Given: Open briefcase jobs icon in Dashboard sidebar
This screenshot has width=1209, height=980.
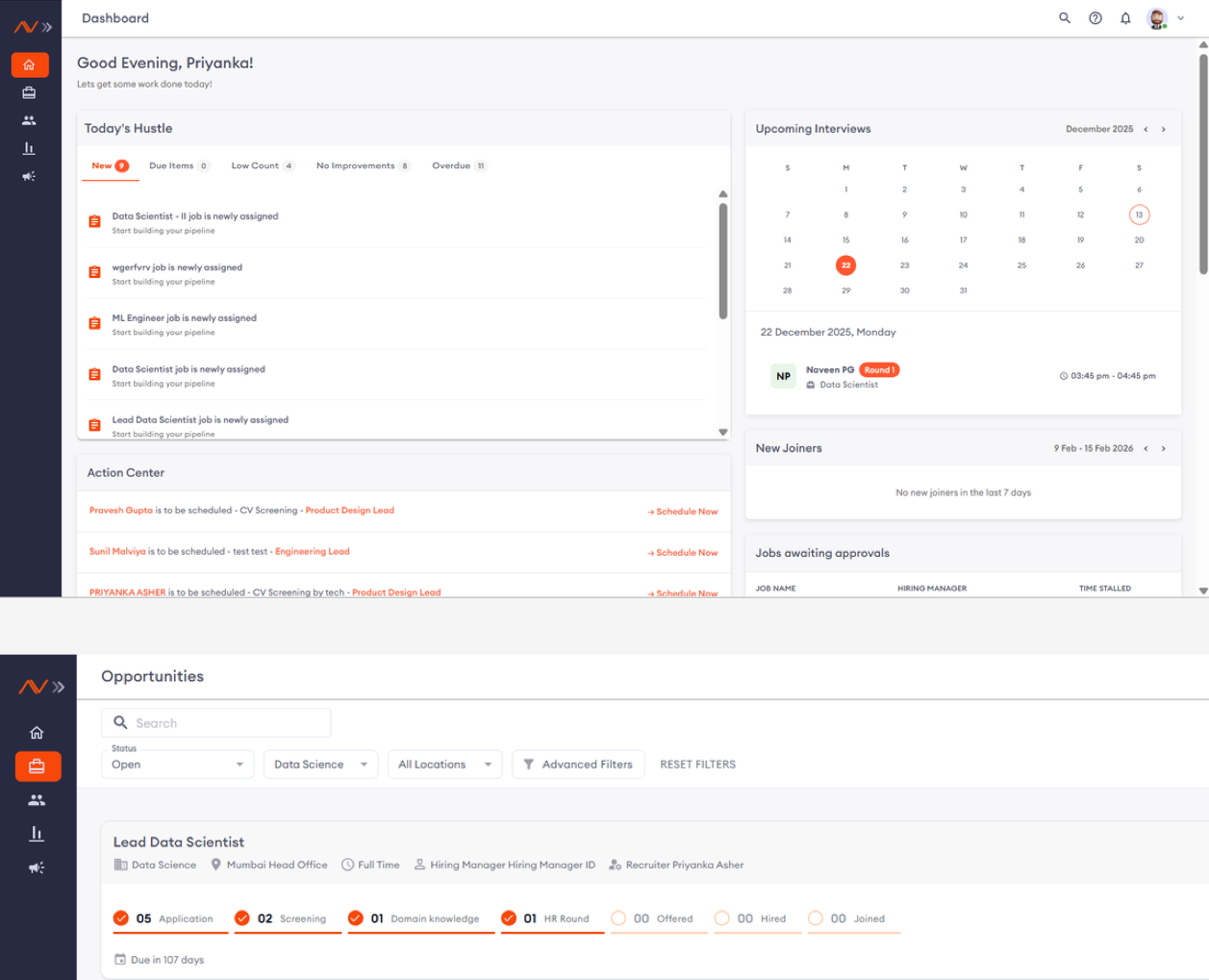Looking at the screenshot, I should pos(29,93).
